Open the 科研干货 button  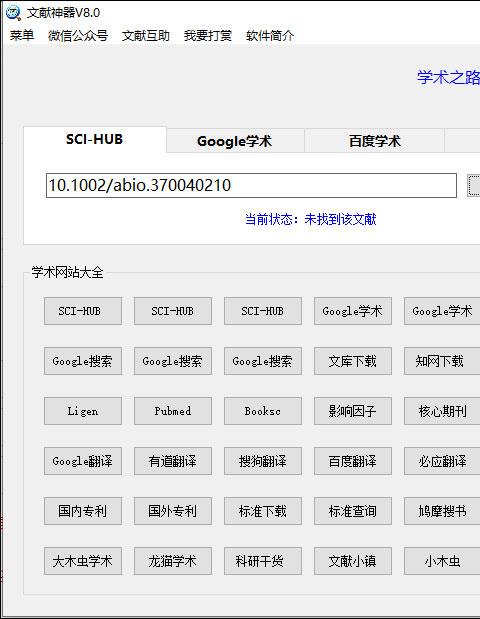click(x=263, y=561)
